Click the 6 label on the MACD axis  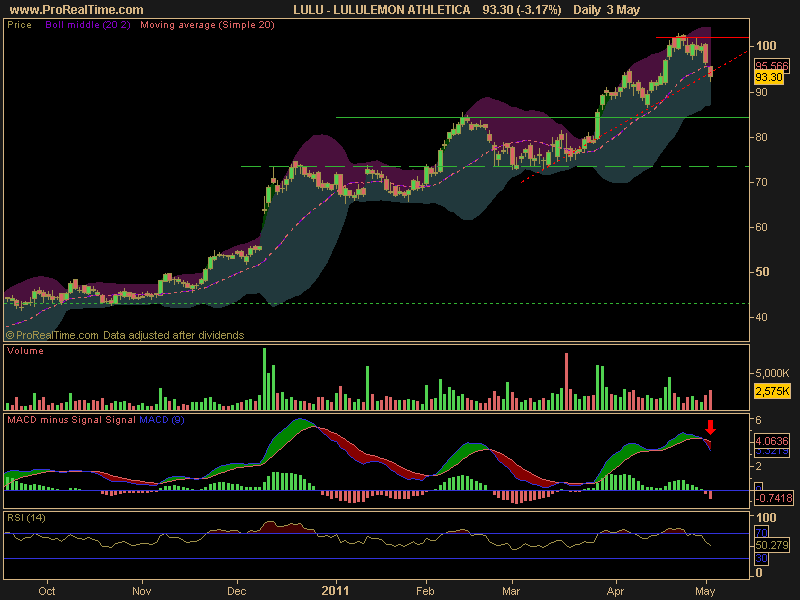click(x=759, y=420)
